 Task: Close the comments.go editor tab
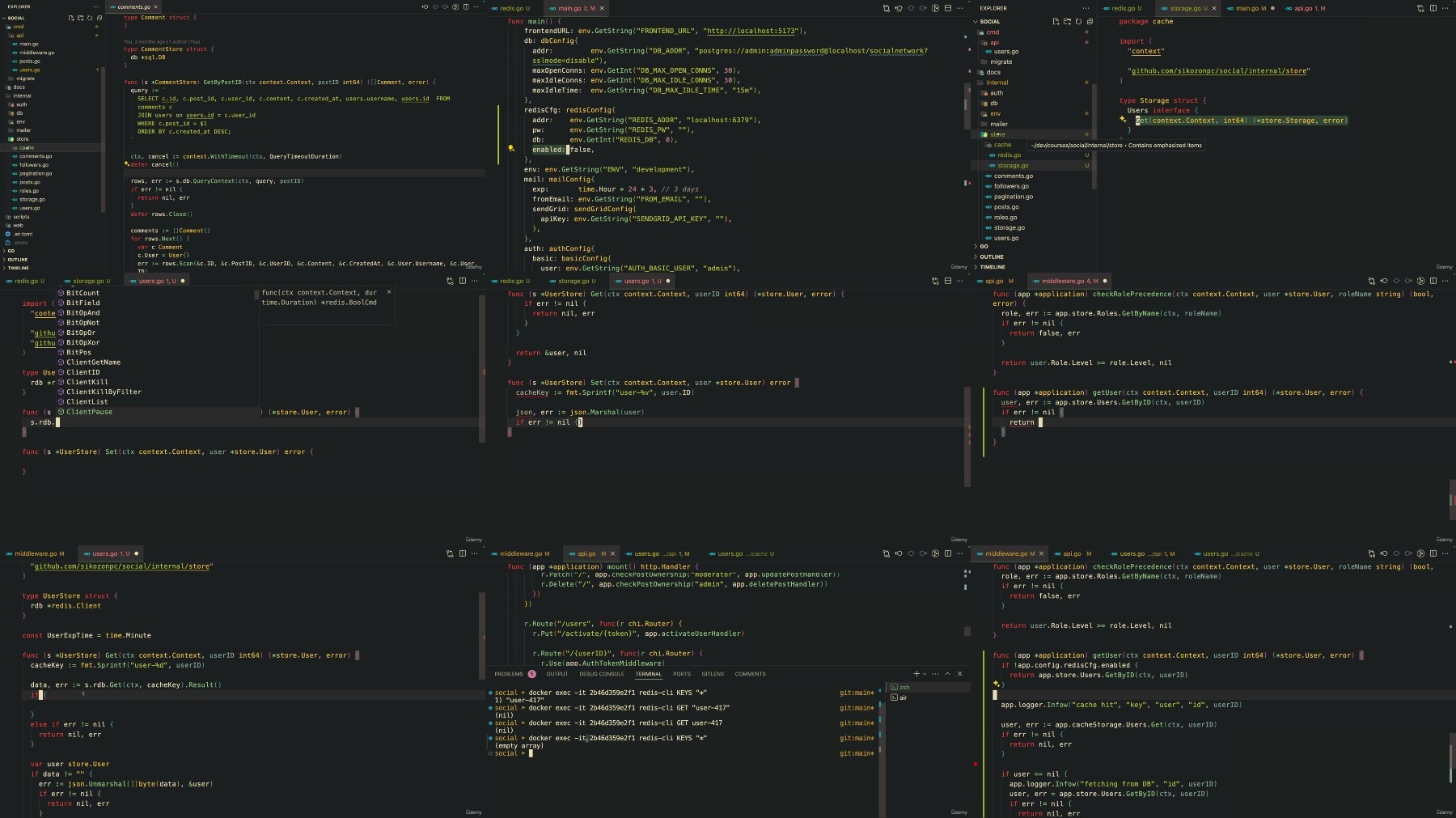click(x=158, y=7)
